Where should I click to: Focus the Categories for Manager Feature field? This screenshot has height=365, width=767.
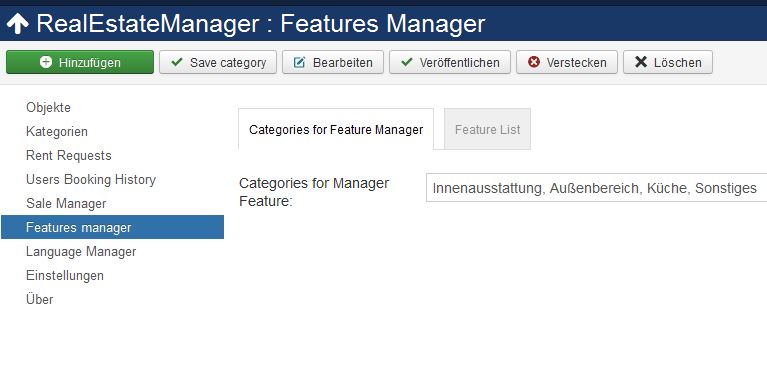[x=596, y=187]
